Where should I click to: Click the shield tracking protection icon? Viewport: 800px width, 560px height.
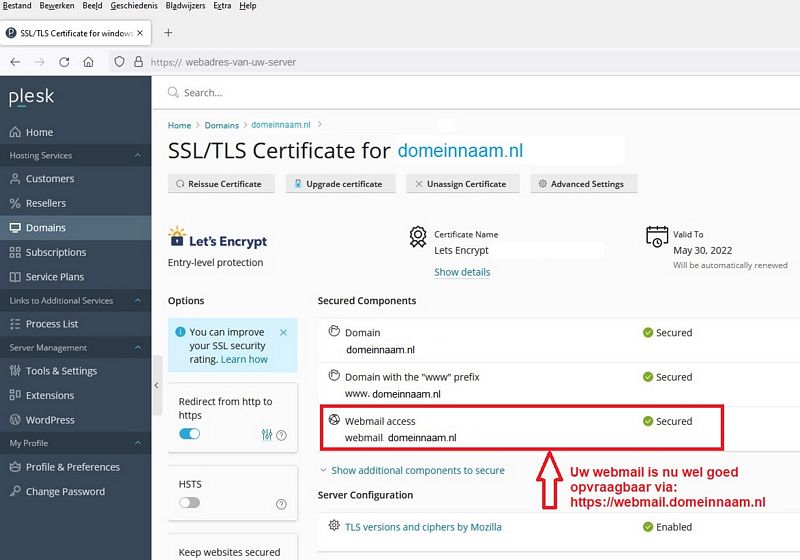119,62
